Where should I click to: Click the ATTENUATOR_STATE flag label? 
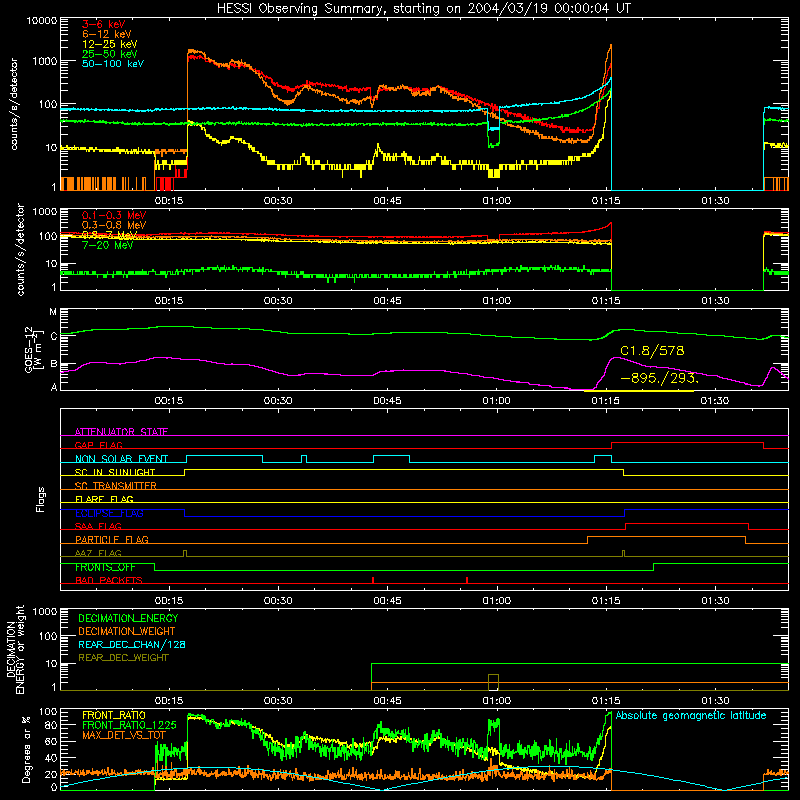pos(121,432)
